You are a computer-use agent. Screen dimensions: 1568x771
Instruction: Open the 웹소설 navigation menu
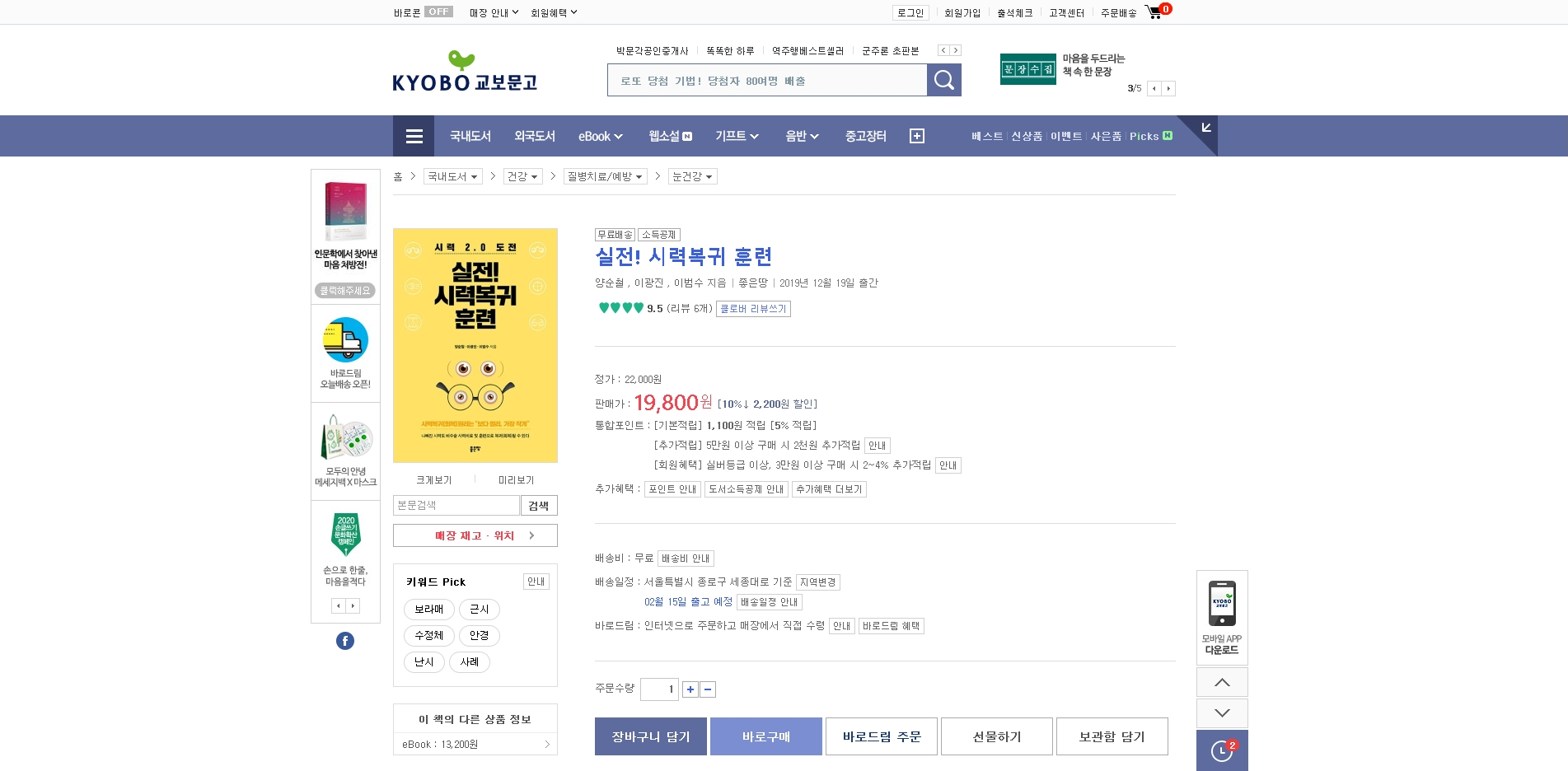(x=670, y=136)
